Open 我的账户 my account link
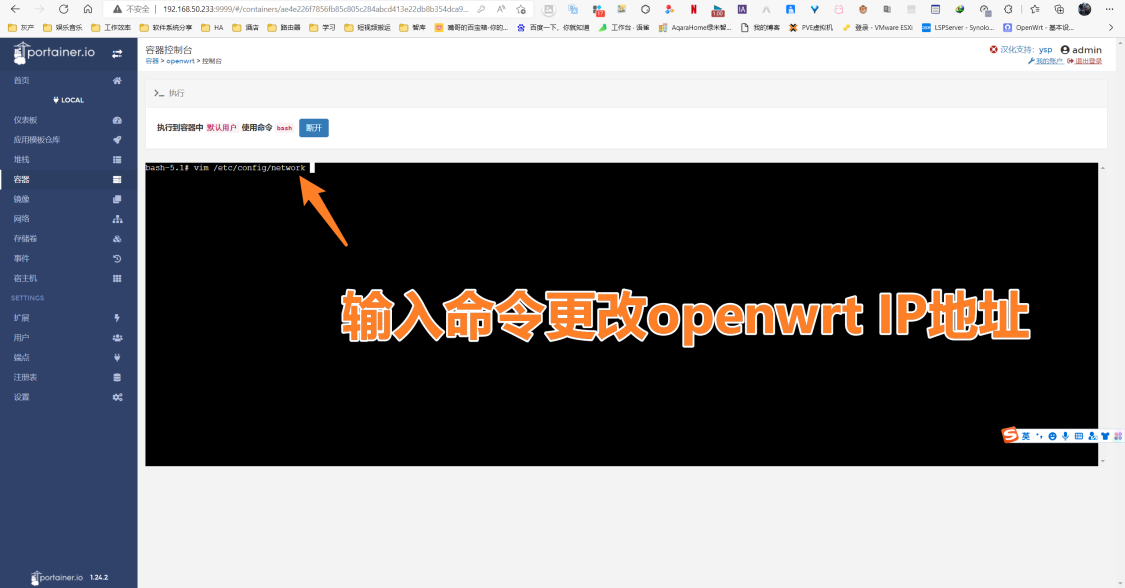 1048,61
